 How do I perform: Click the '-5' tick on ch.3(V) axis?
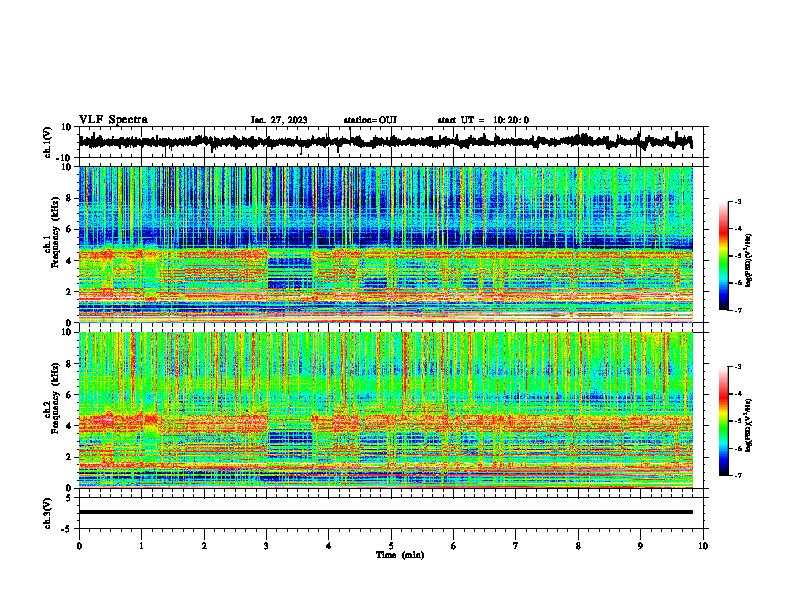click(67, 529)
